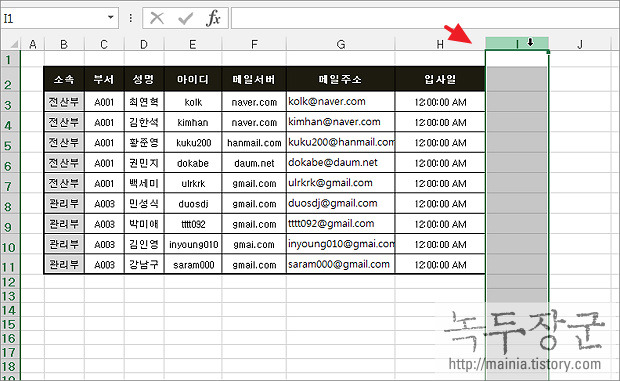Click the 아이디 cell with dokabe
This screenshot has height=381, width=620.
[x=193, y=163]
